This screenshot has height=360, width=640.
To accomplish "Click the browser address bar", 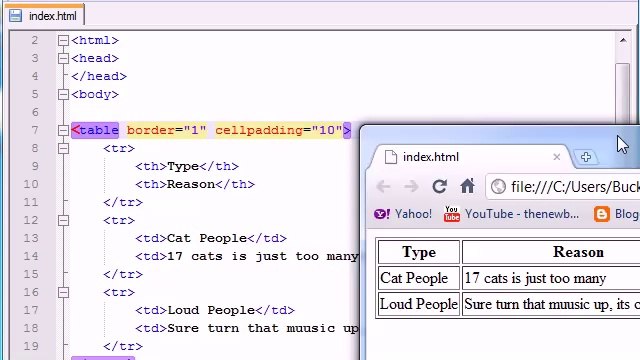I will (x=563, y=187).
